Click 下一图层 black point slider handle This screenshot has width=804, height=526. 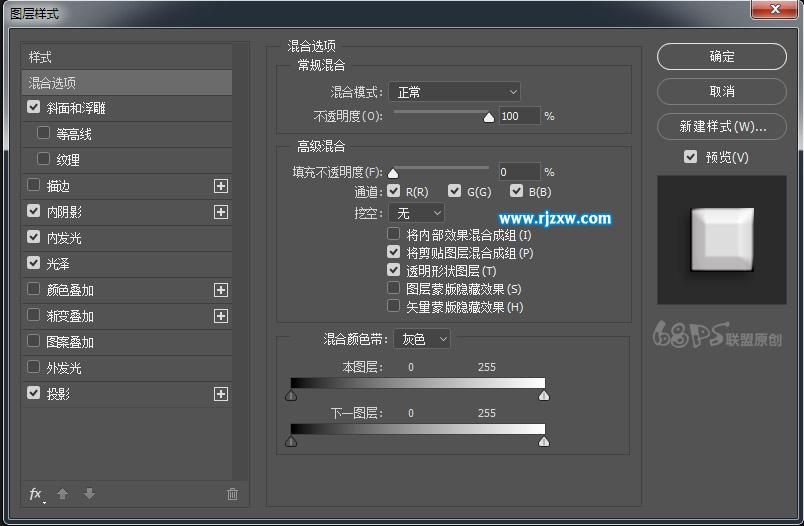pyautogui.click(x=291, y=441)
